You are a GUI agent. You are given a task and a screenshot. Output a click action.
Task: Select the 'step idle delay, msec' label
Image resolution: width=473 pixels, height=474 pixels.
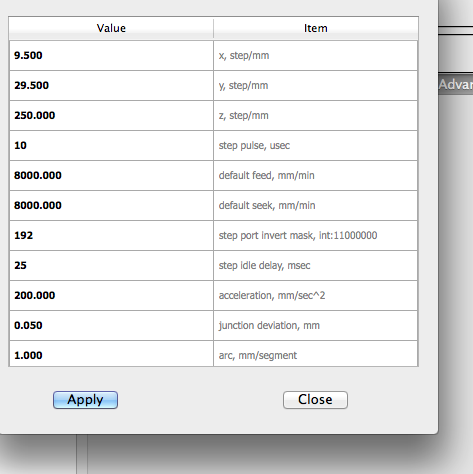click(x=264, y=266)
